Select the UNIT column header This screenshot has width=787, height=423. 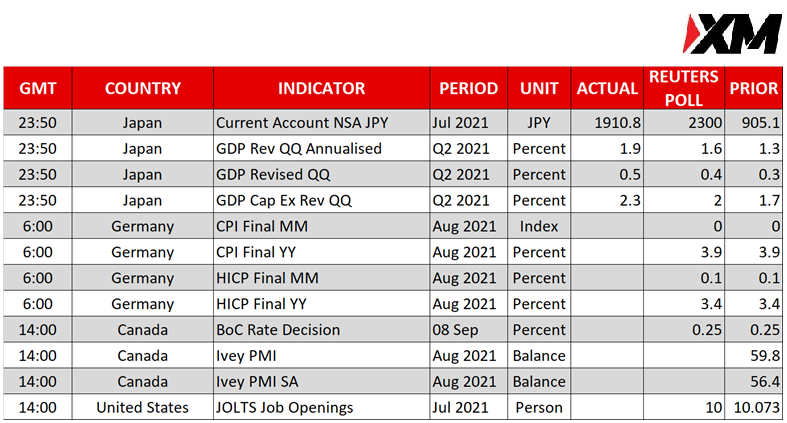pyautogui.click(x=539, y=88)
